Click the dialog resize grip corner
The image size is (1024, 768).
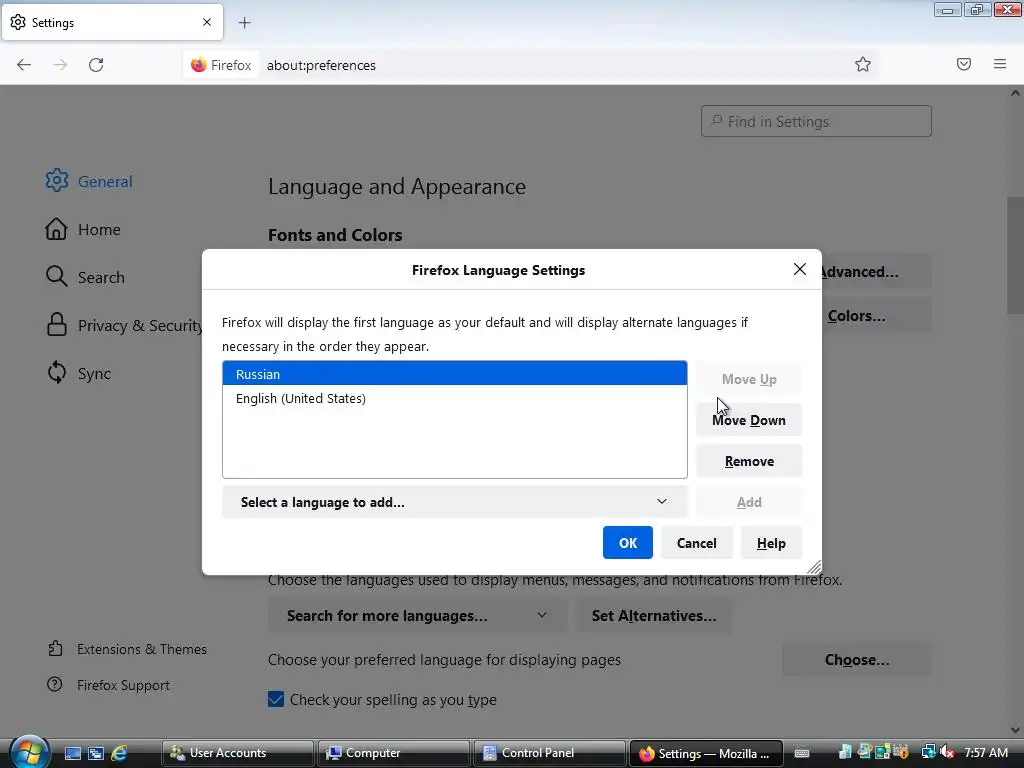point(814,568)
